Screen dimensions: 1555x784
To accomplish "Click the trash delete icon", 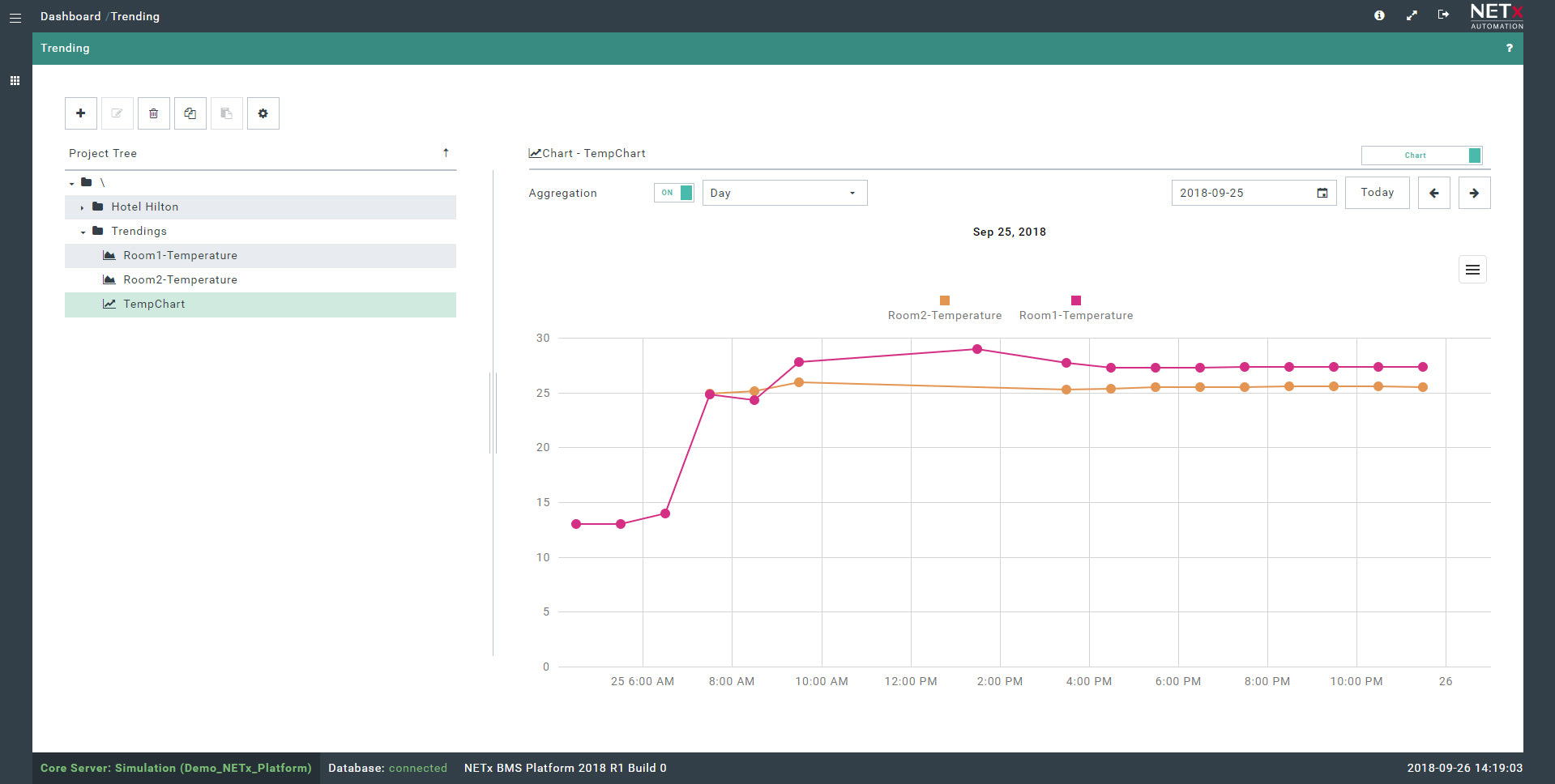I will 154,113.
